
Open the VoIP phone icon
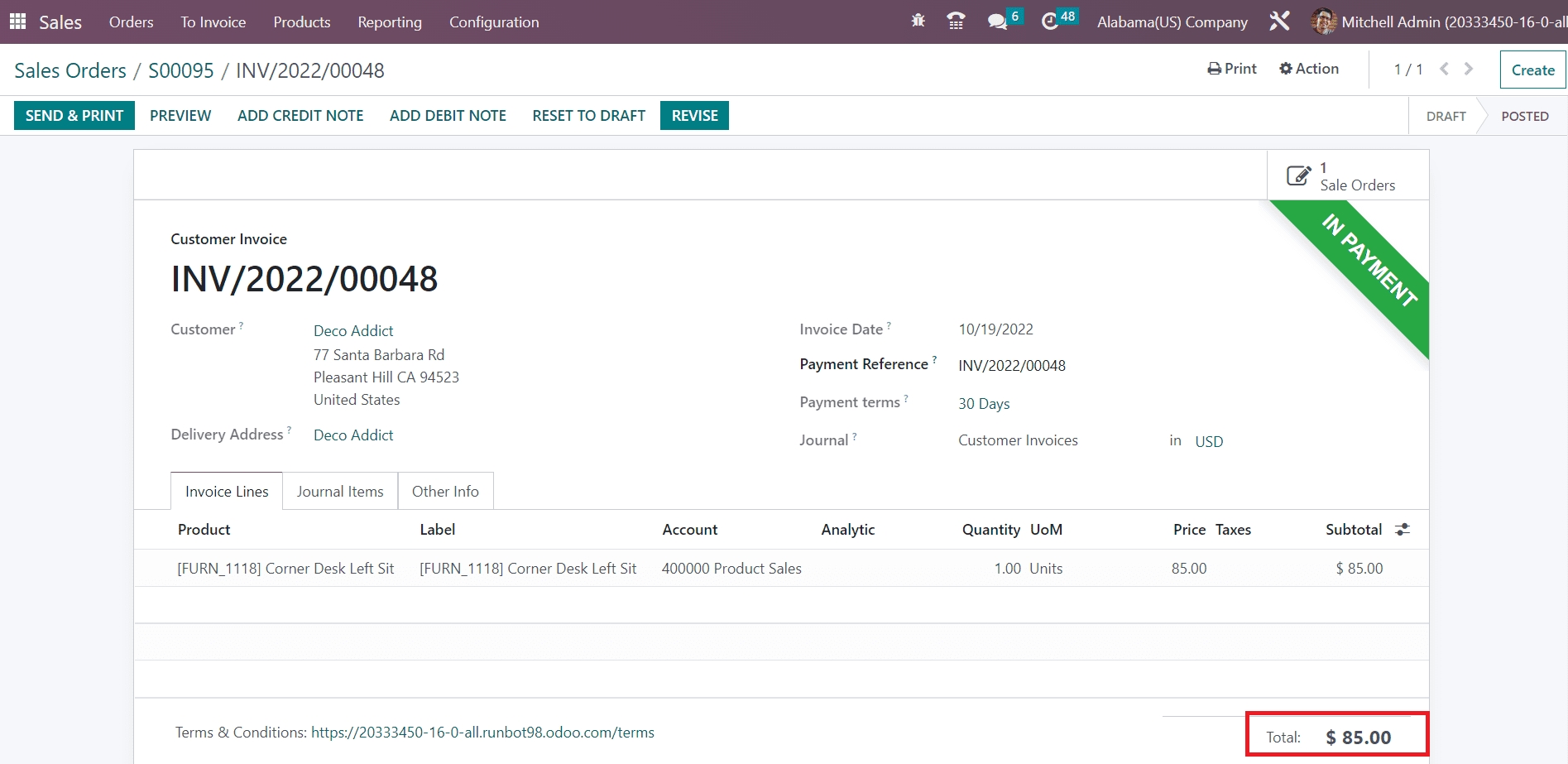tap(956, 22)
